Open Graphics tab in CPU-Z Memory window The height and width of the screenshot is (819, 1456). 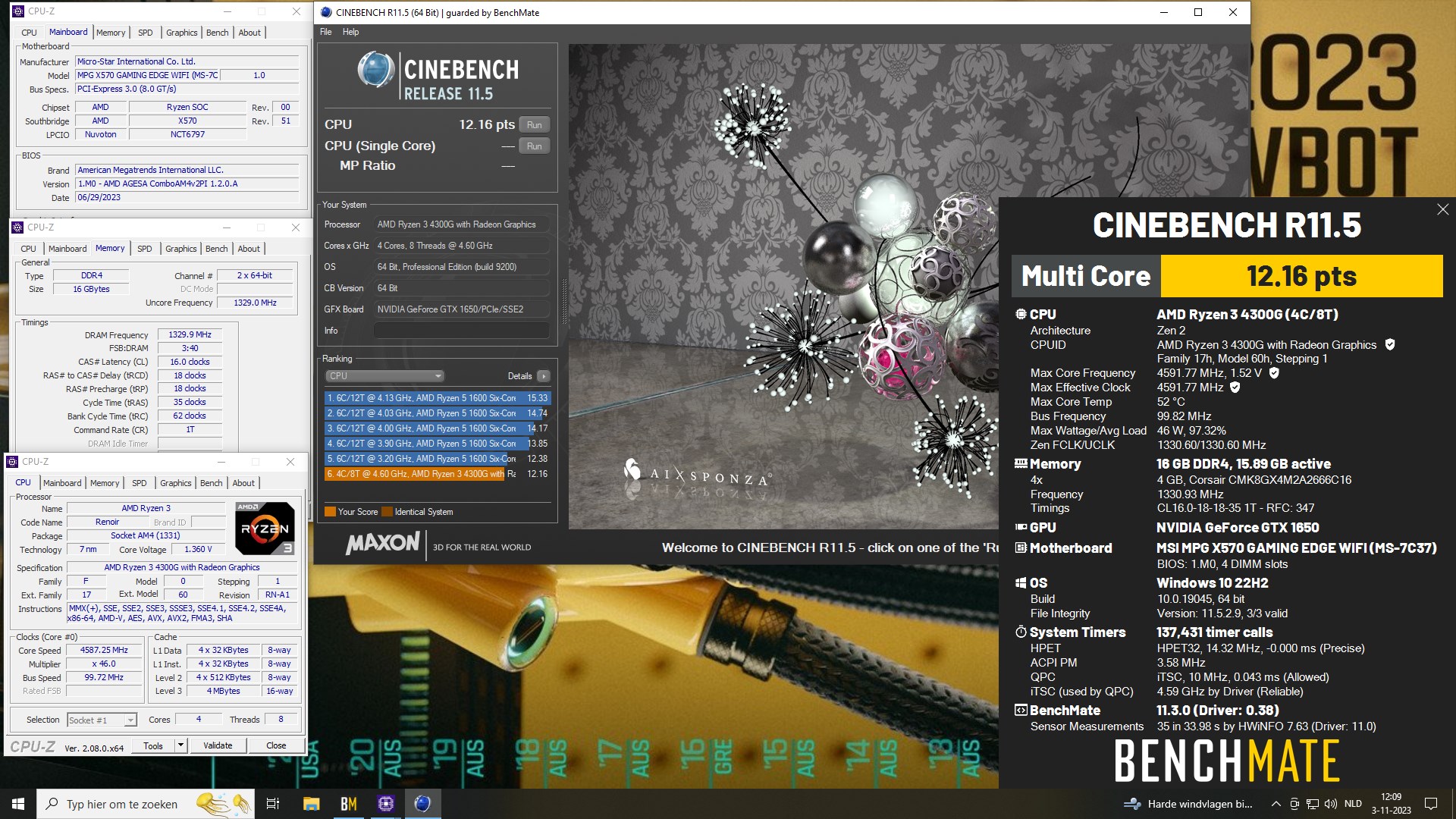click(x=181, y=249)
